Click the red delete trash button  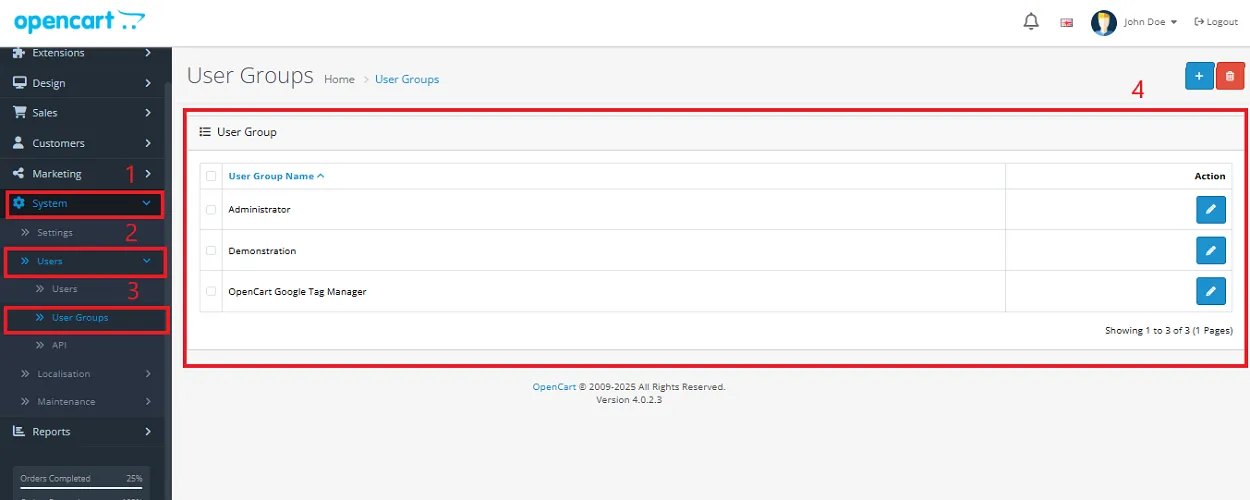point(1231,76)
